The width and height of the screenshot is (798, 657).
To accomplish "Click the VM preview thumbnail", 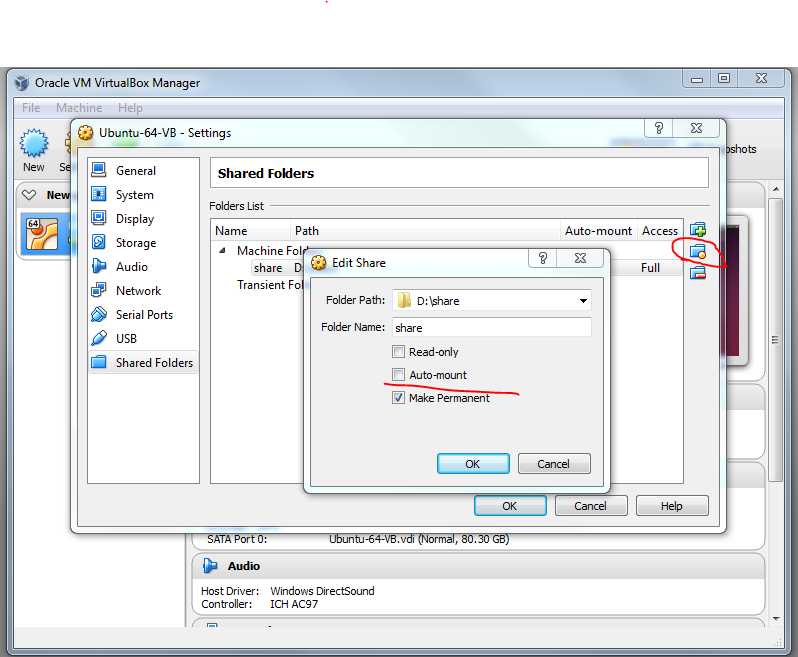I will (x=733, y=291).
